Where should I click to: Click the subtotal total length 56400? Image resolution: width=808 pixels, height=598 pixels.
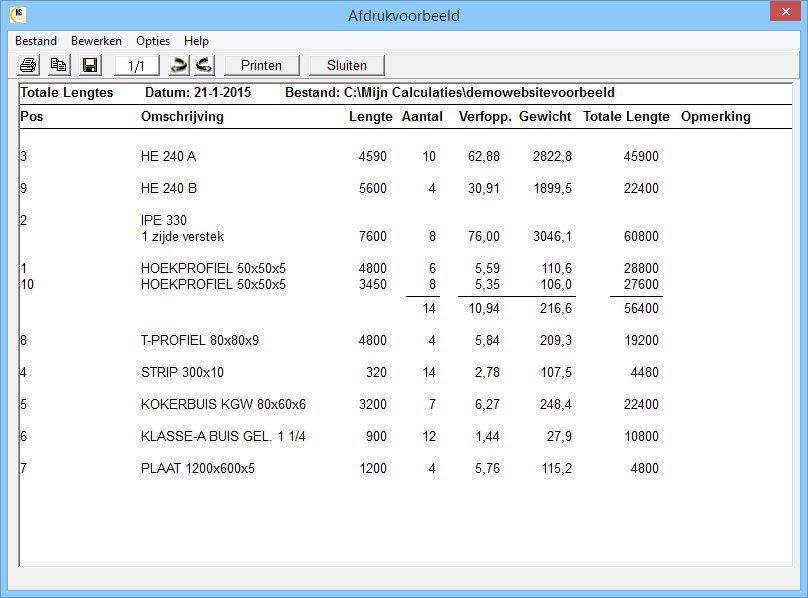641,308
